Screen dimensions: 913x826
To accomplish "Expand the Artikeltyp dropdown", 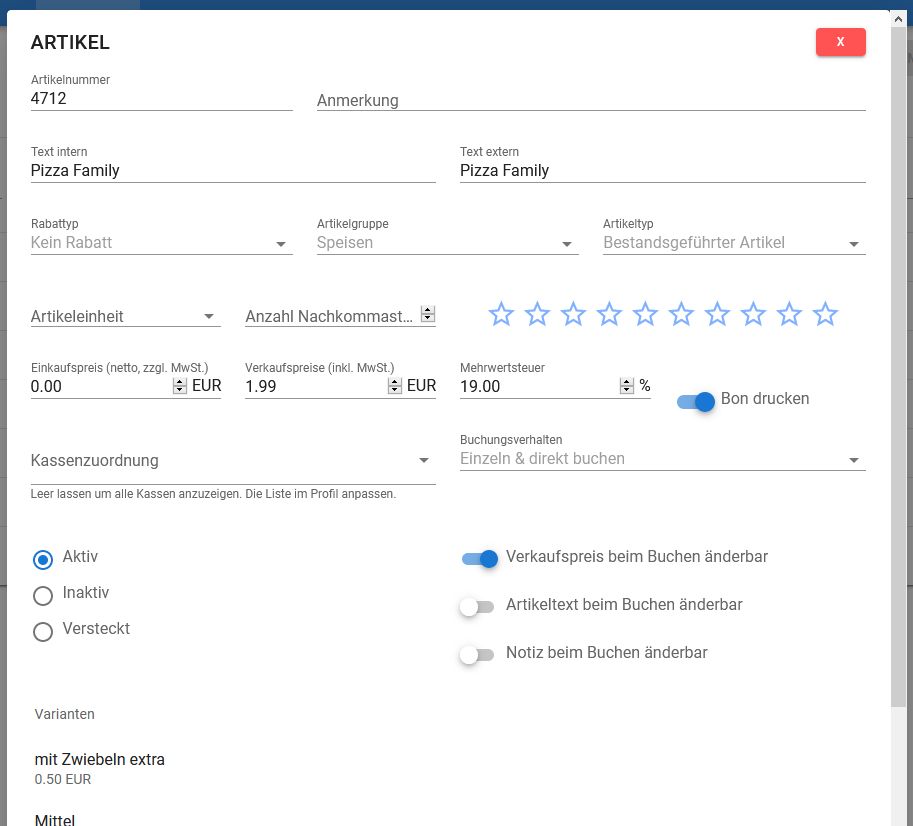I will pyautogui.click(x=733, y=243).
